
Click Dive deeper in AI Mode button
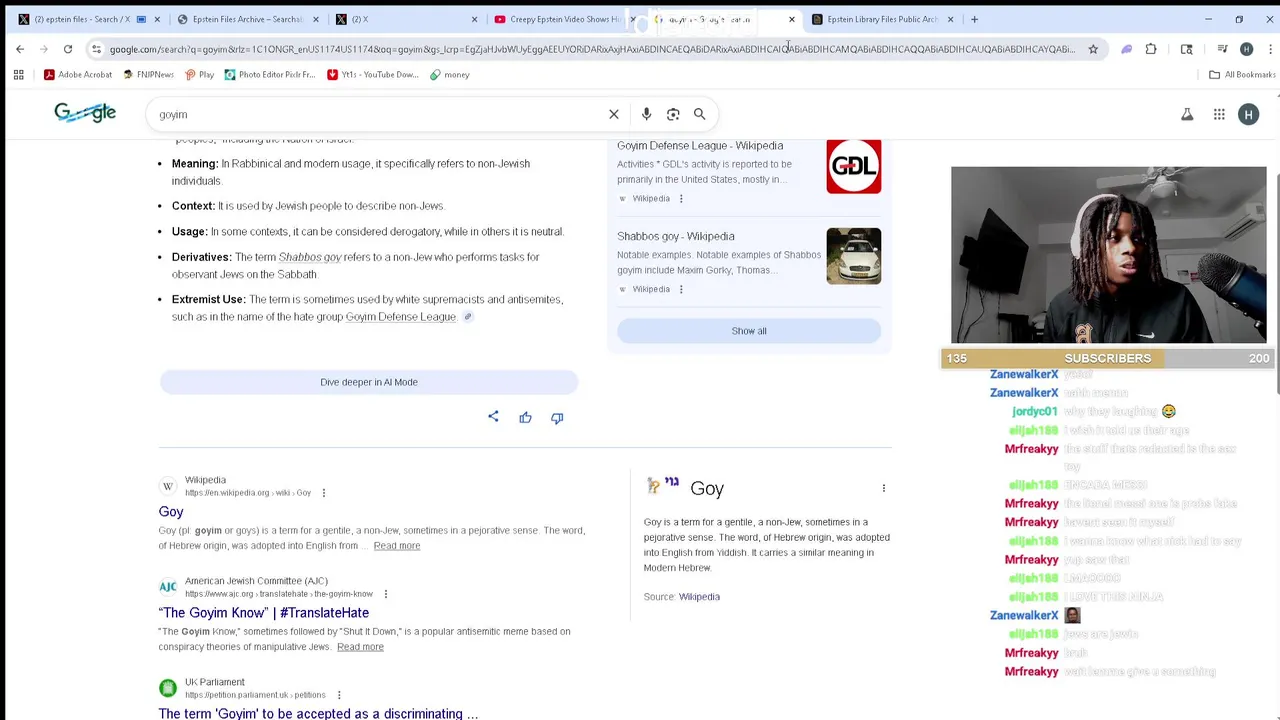coord(369,382)
